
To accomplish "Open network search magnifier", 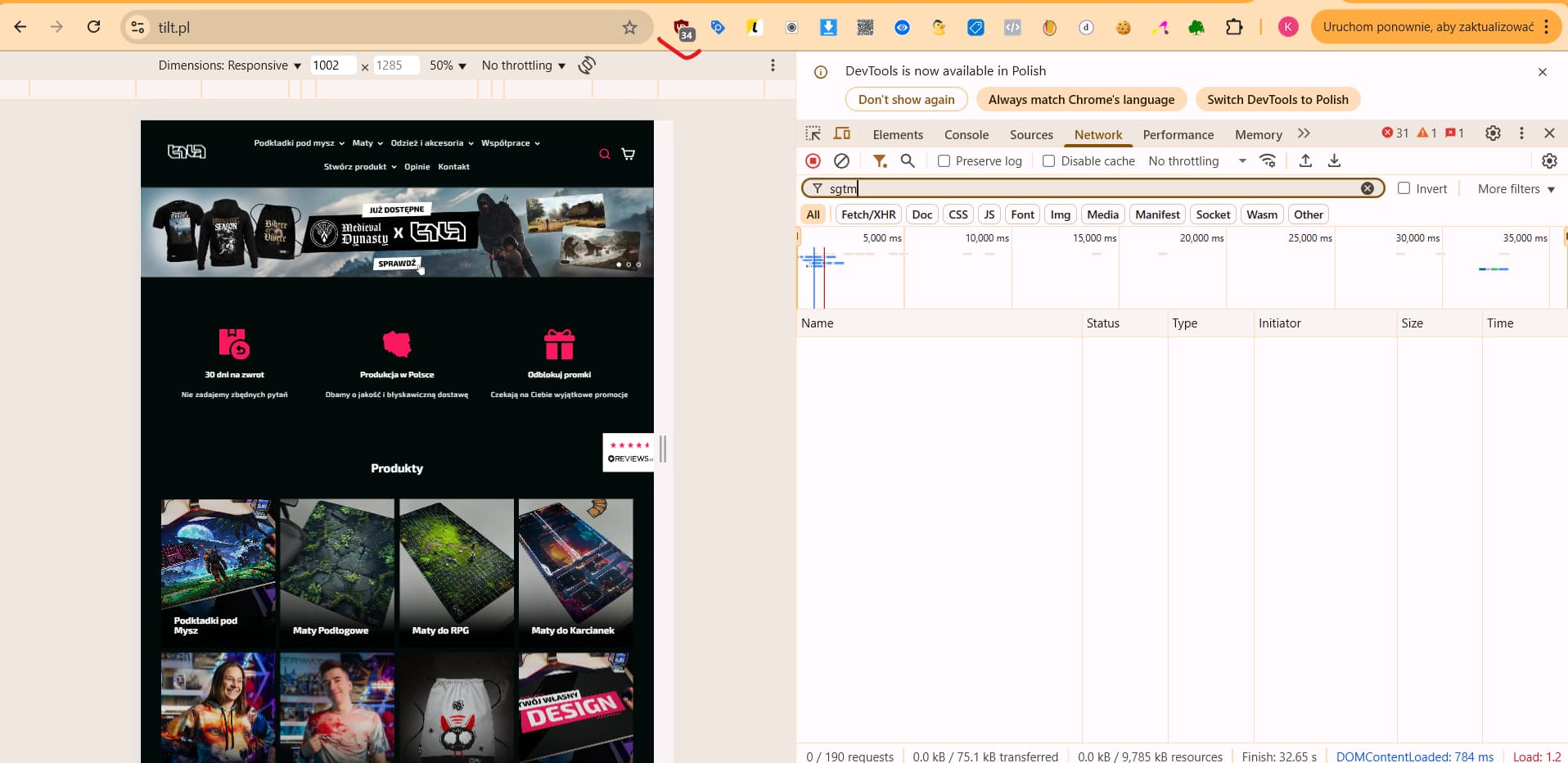I will pos(908,161).
